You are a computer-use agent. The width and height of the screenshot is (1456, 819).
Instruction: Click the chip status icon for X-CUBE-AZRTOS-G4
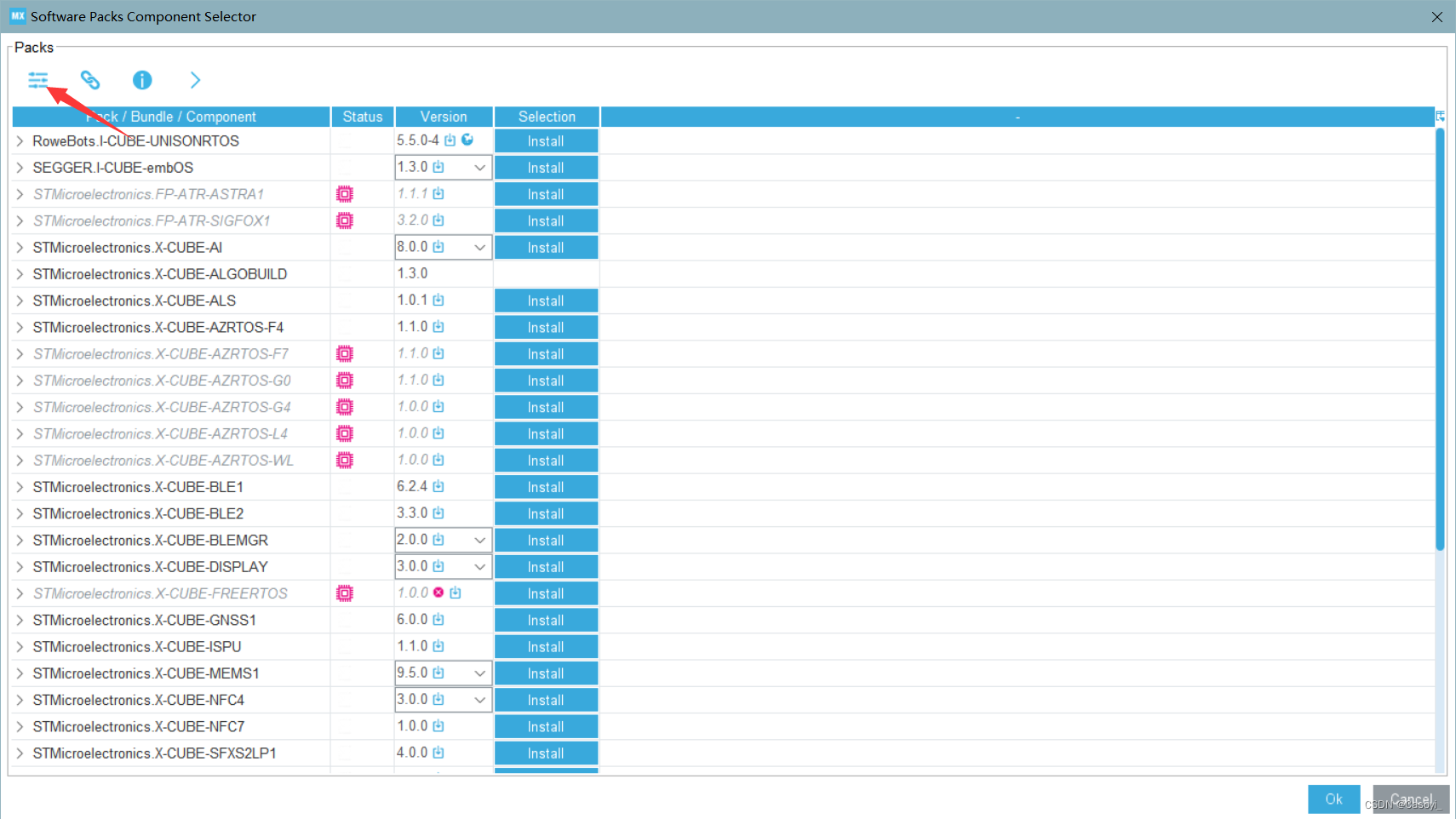tap(345, 407)
